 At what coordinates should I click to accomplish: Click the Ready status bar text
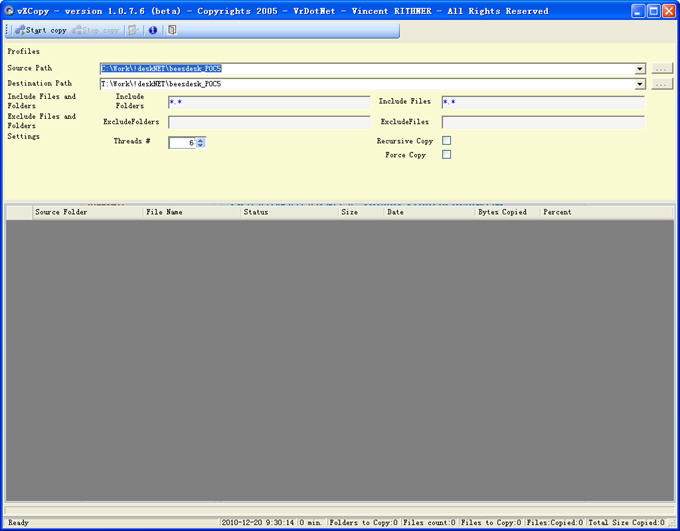pos(19,523)
